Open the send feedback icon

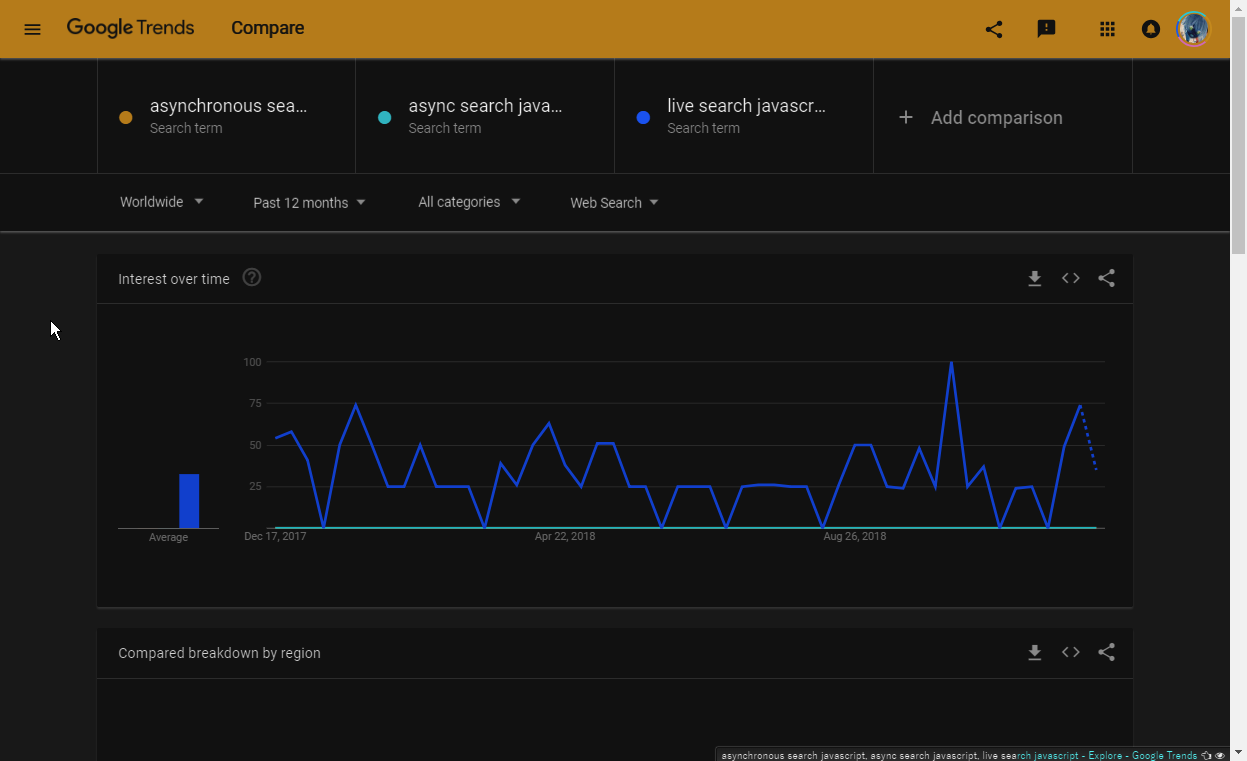[1046, 29]
